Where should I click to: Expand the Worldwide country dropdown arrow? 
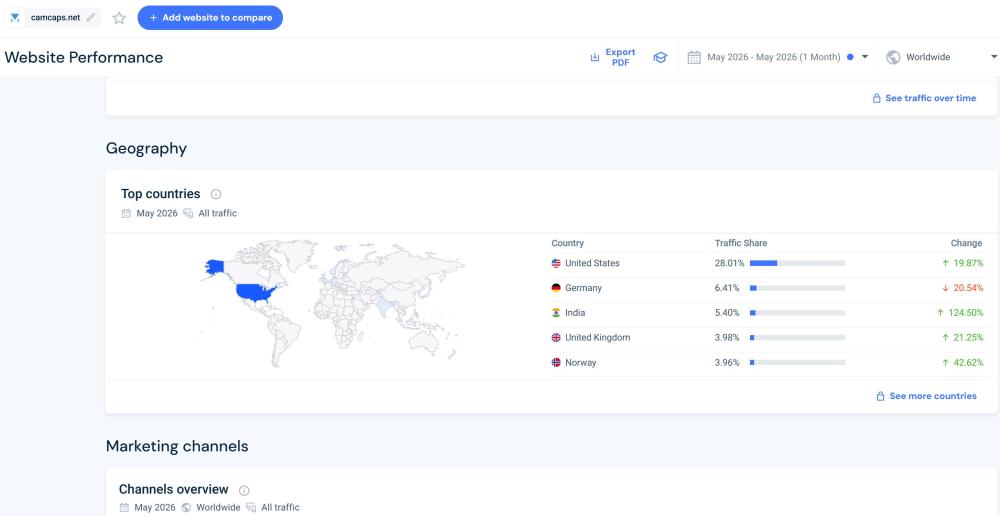click(x=994, y=57)
